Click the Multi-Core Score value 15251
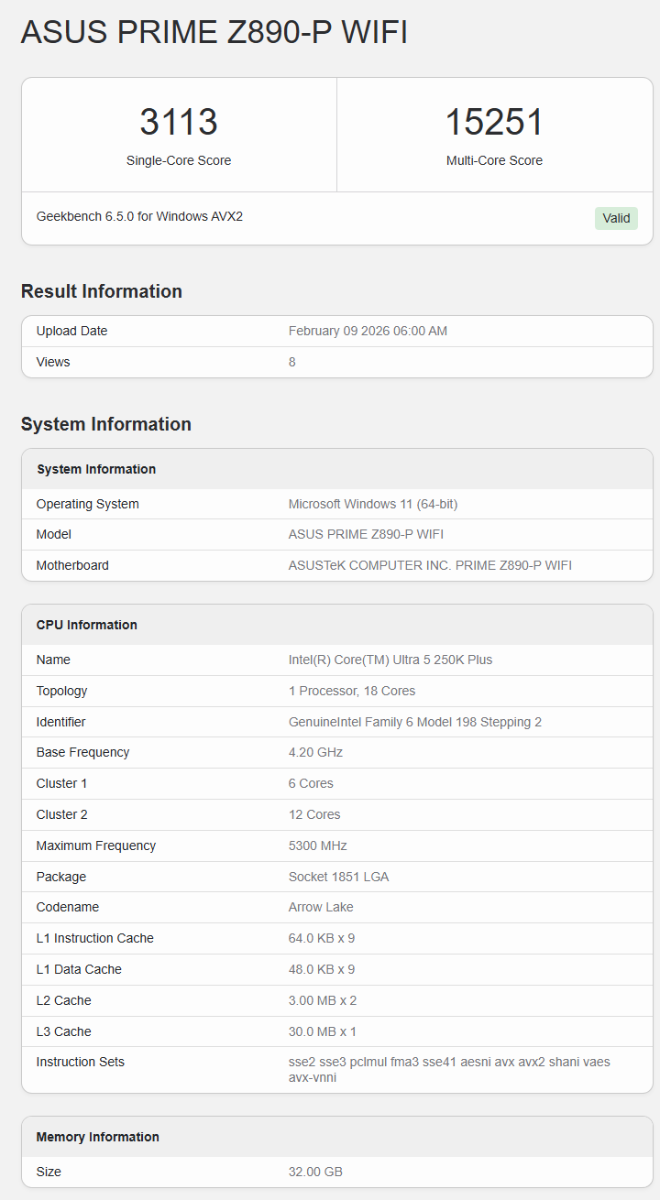Screen dimensions: 660x1200 pos(494,122)
